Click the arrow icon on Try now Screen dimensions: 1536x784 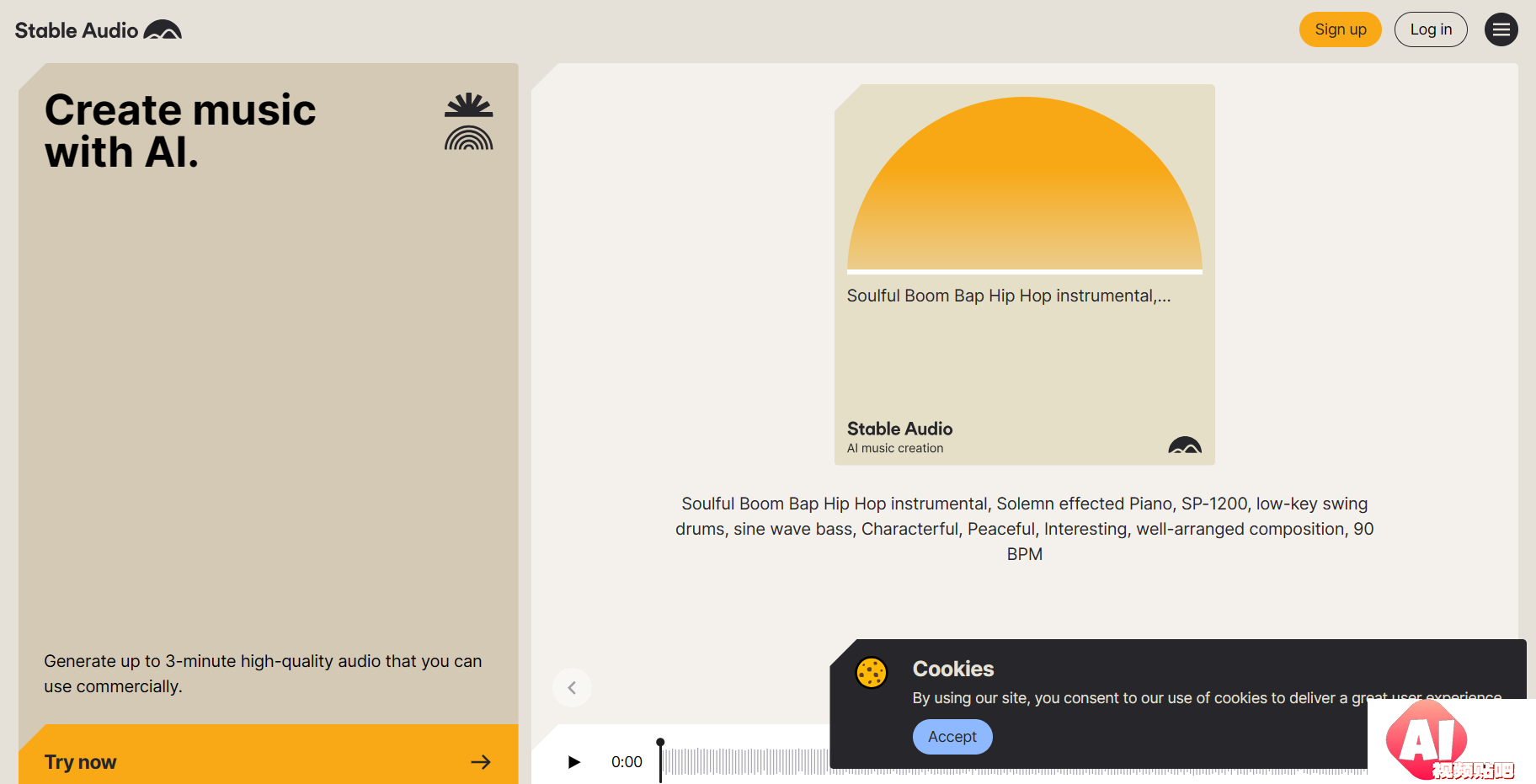[x=481, y=762]
